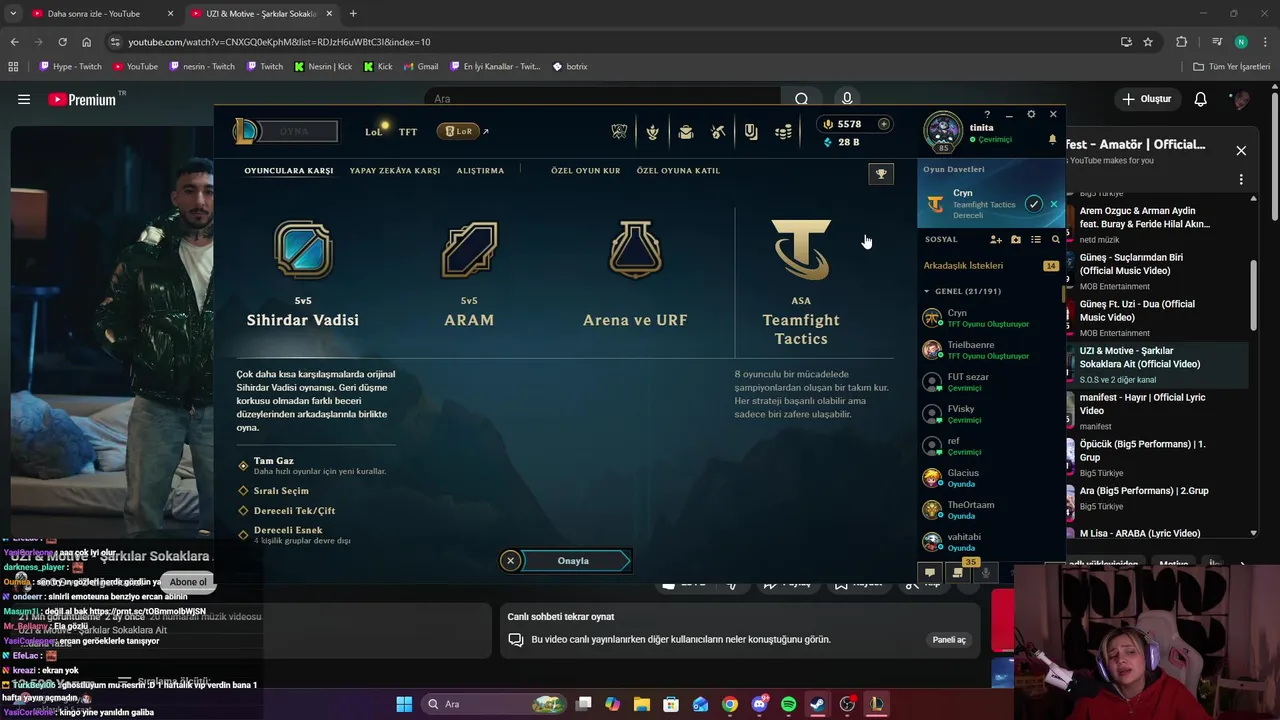Viewport: 1280px width, 720px height.
Task: Switch to TFT in League navbar
Action: pyautogui.click(x=408, y=132)
